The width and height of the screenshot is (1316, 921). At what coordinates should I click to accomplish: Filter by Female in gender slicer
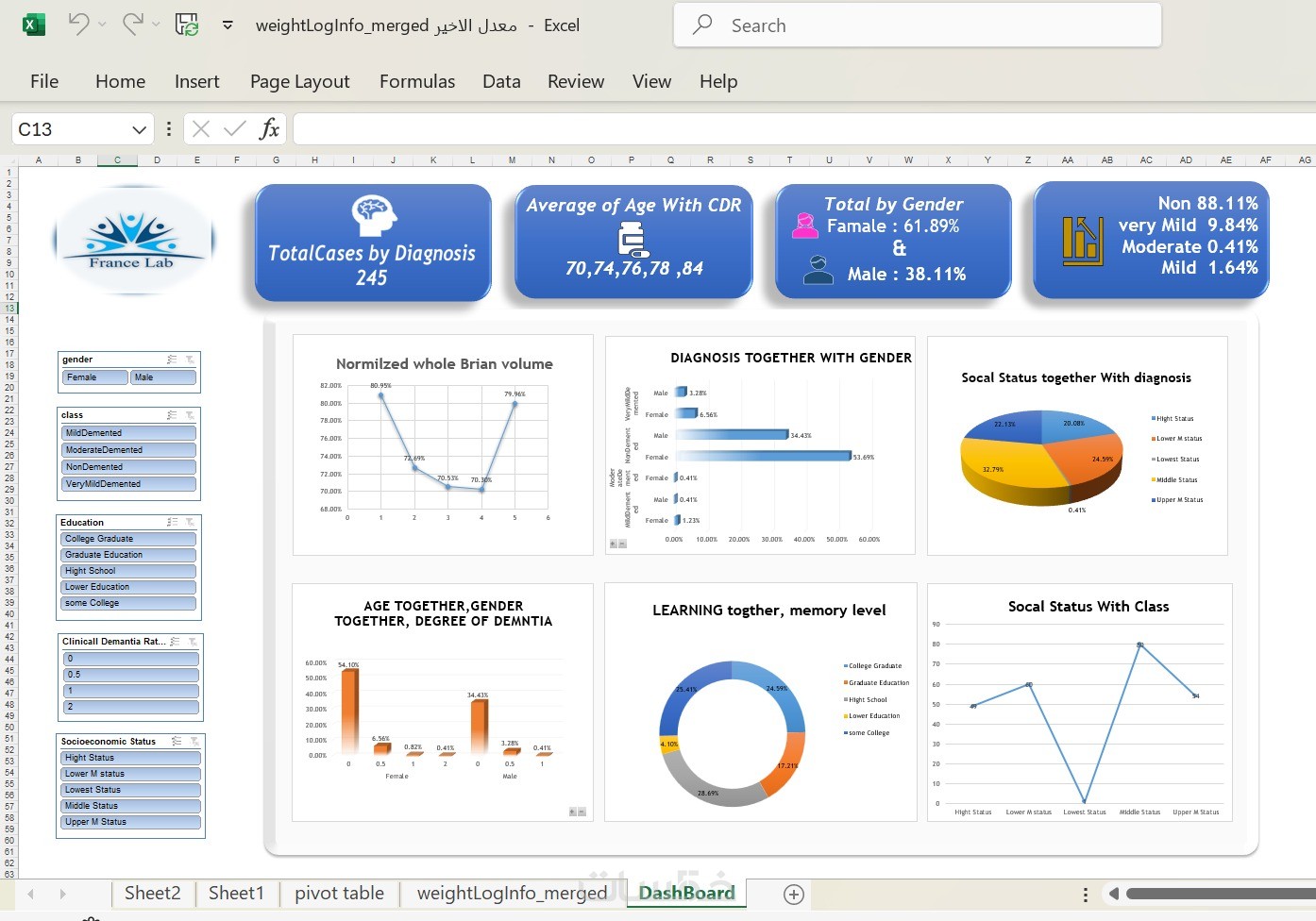[x=94, y=377]
